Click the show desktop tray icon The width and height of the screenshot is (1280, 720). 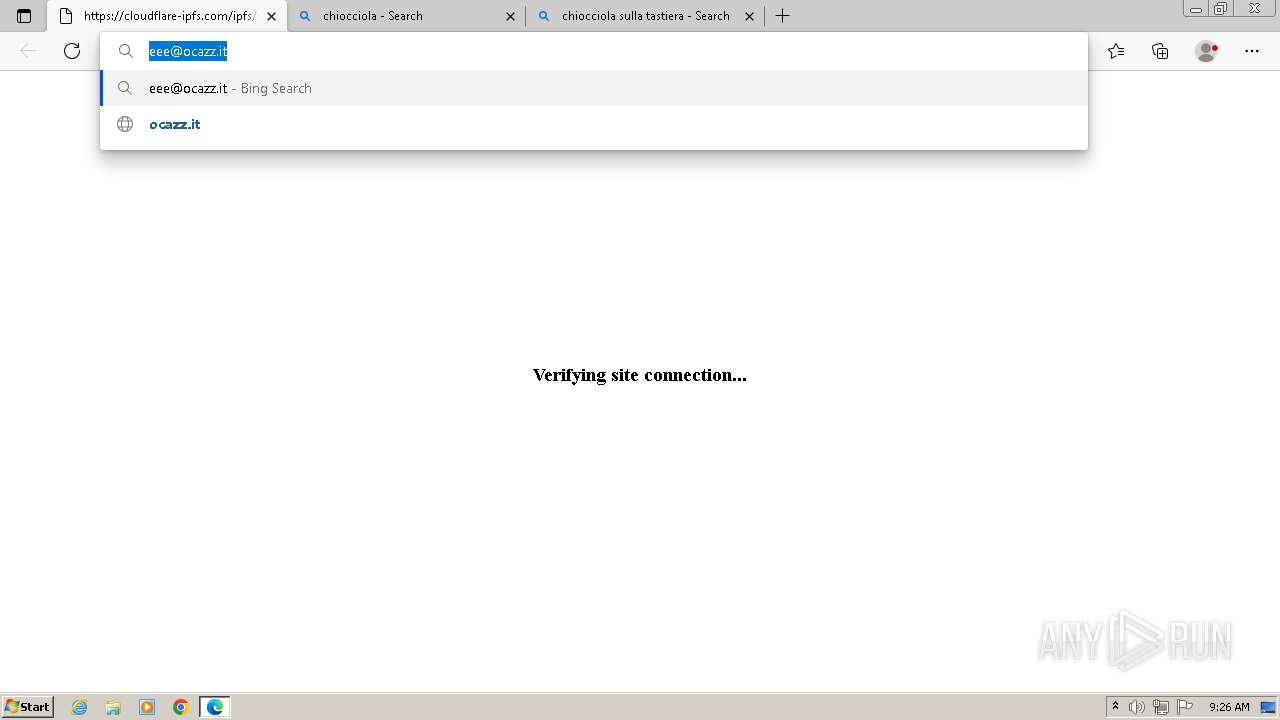coord(1268,707)
